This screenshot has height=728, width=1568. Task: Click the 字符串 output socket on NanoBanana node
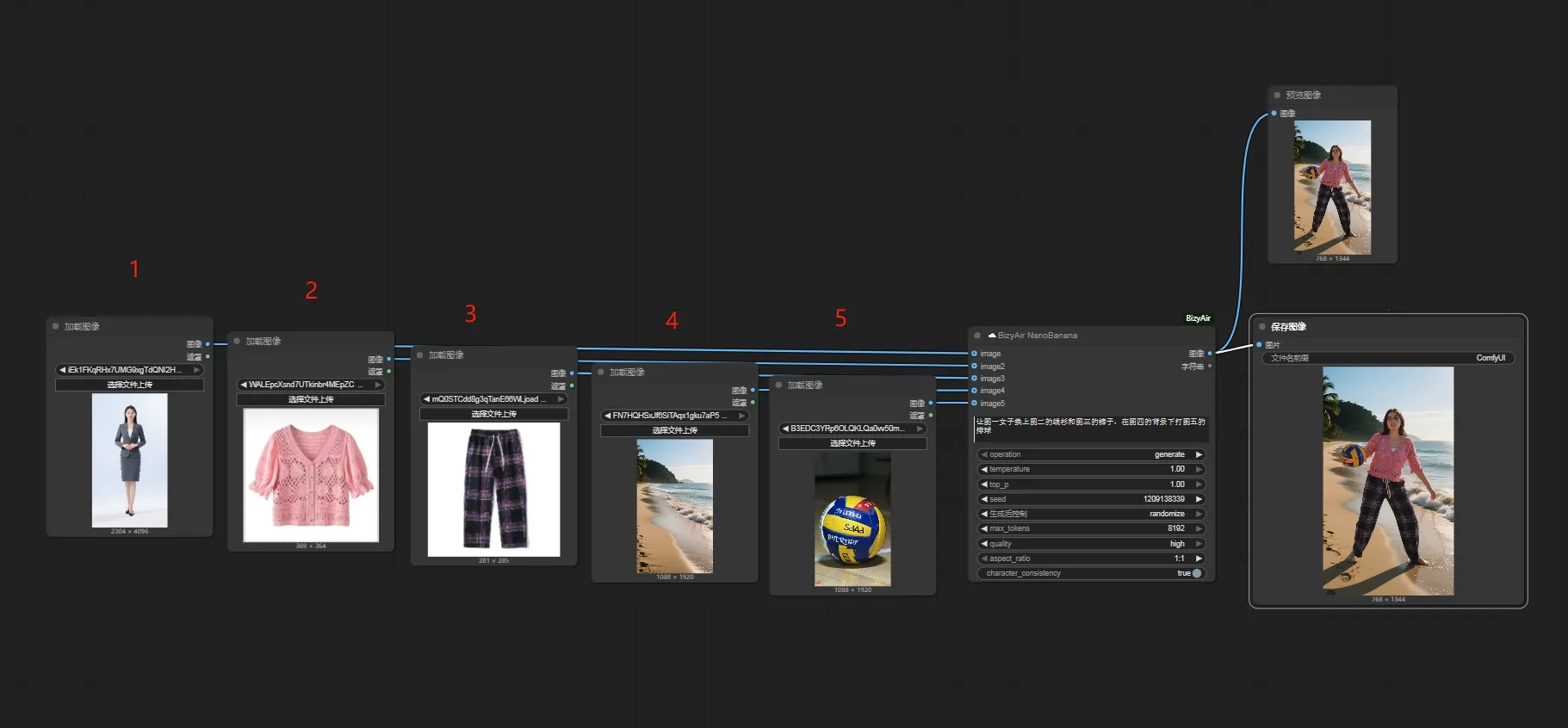pos(1210,366)
